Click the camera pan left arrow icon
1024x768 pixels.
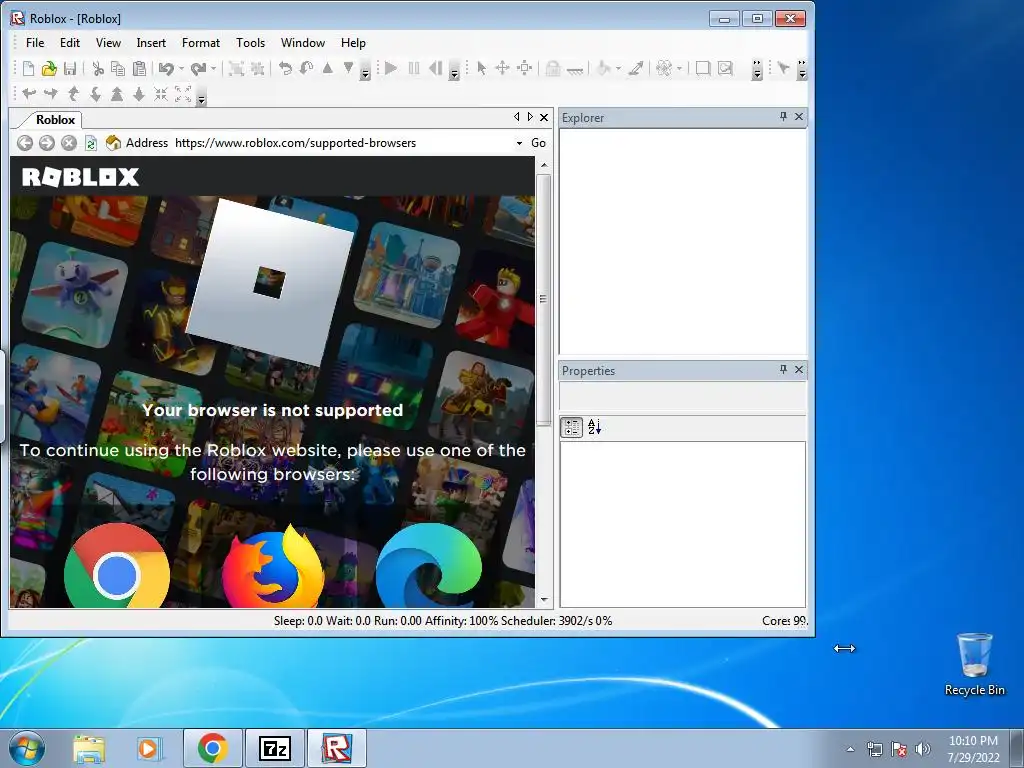29,94
